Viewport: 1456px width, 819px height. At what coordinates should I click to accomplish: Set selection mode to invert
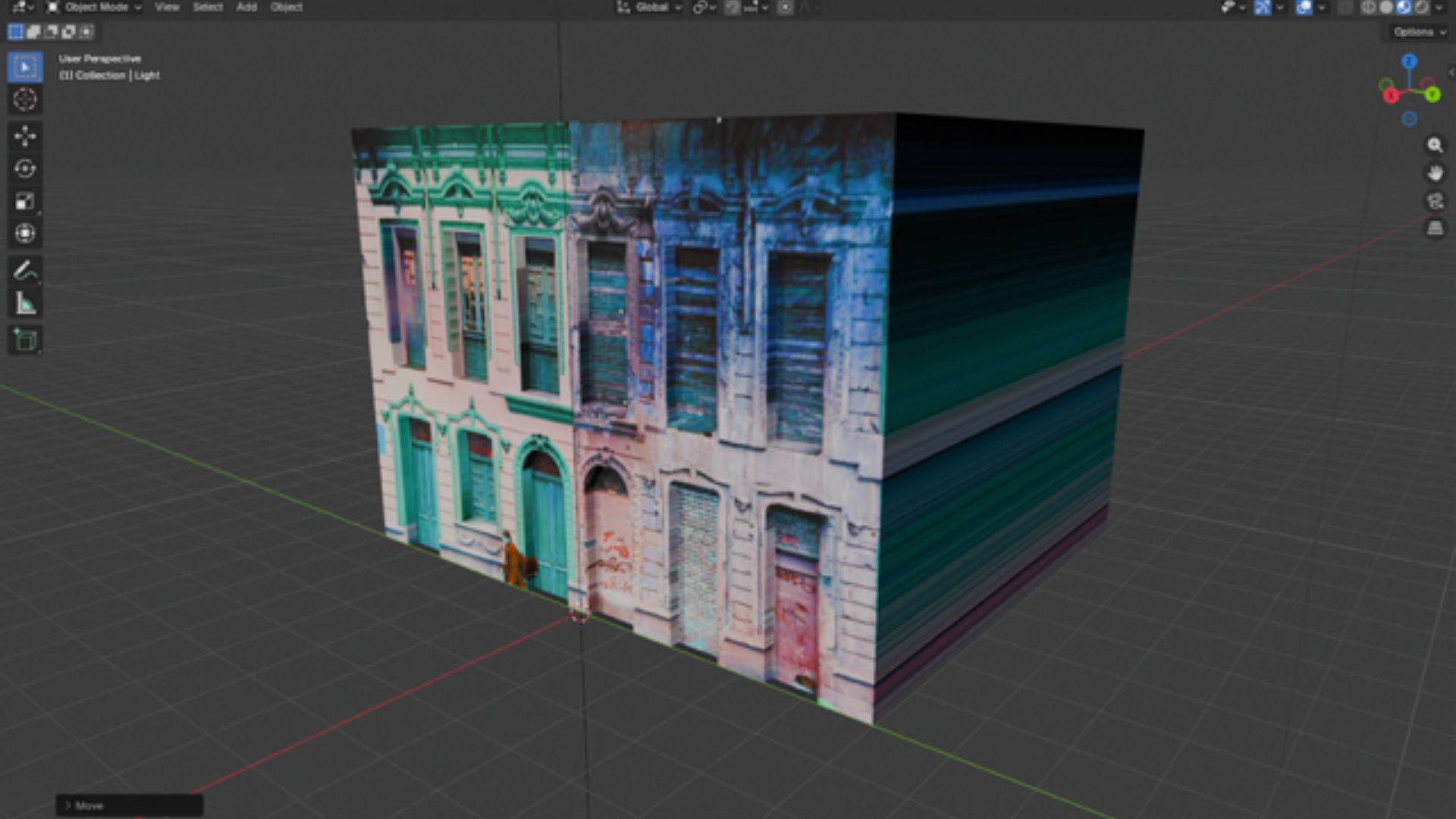pyautogui.click(x=68, y=32)
